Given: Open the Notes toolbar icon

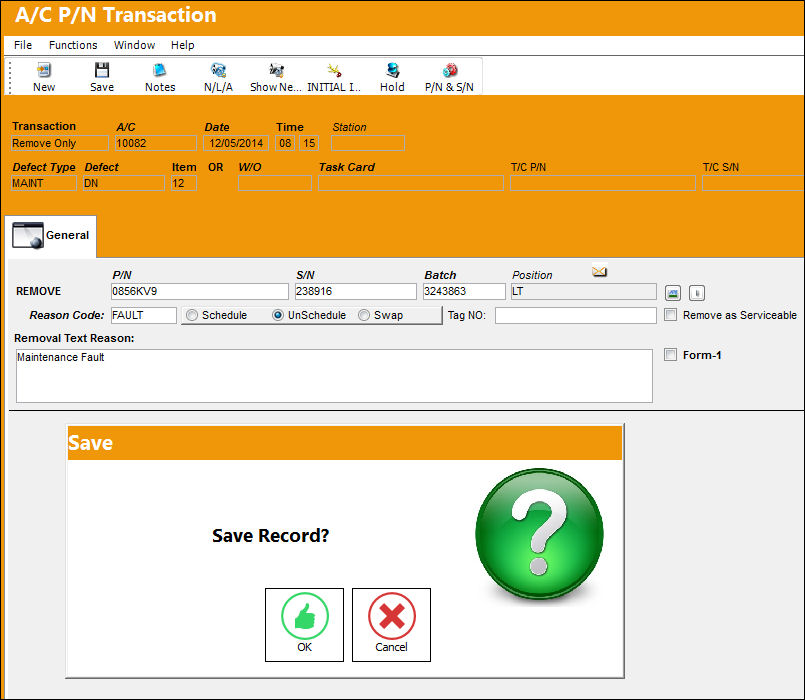Looking at the screenshot, I should tap(160, 70).
